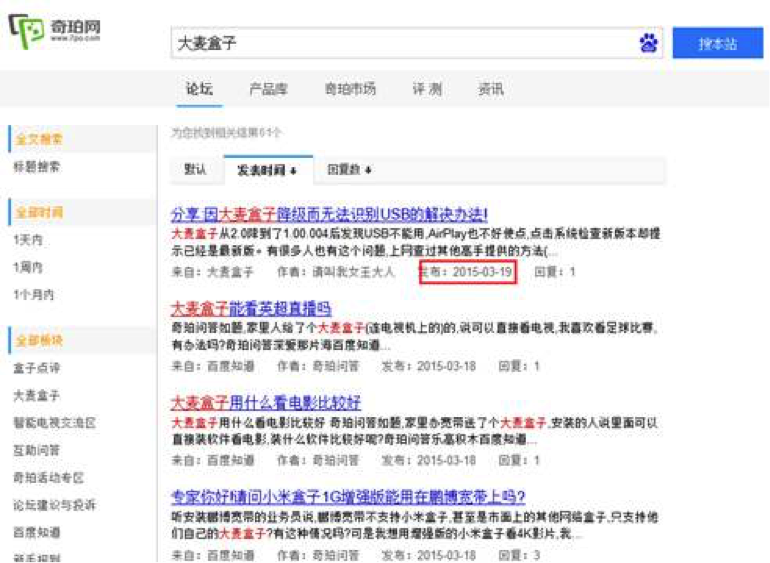Image resolution: width=770 pixels, height=563 pixels.
Task: Open the 评测 tab
Action: 427,89
